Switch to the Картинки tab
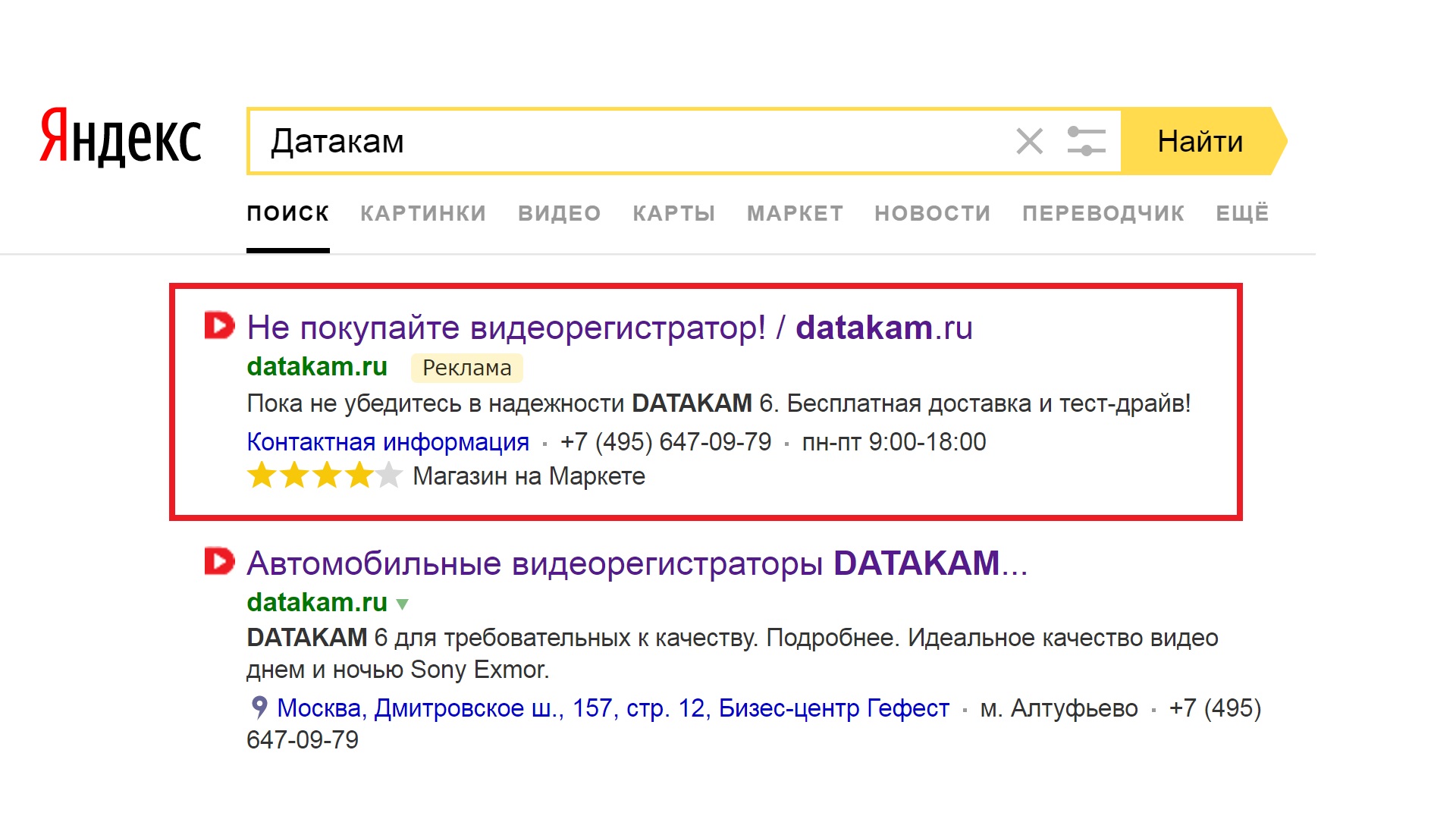The image size is (1456, 819). point(423,214)
